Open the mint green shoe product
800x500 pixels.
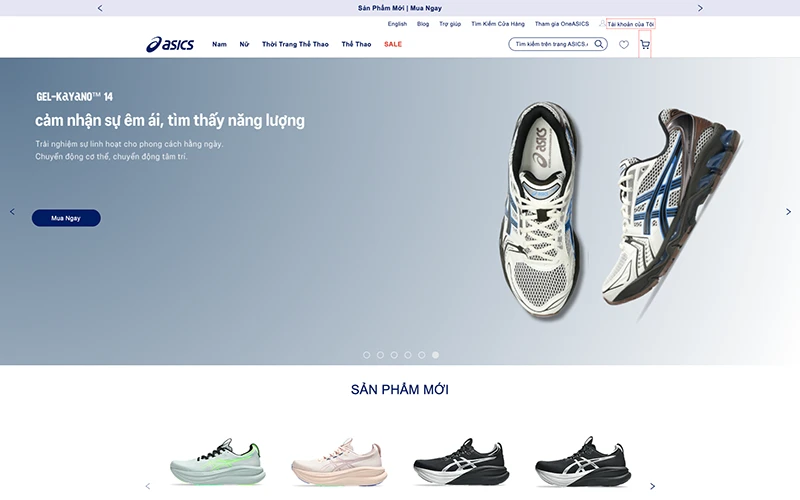tap(216, 462)
